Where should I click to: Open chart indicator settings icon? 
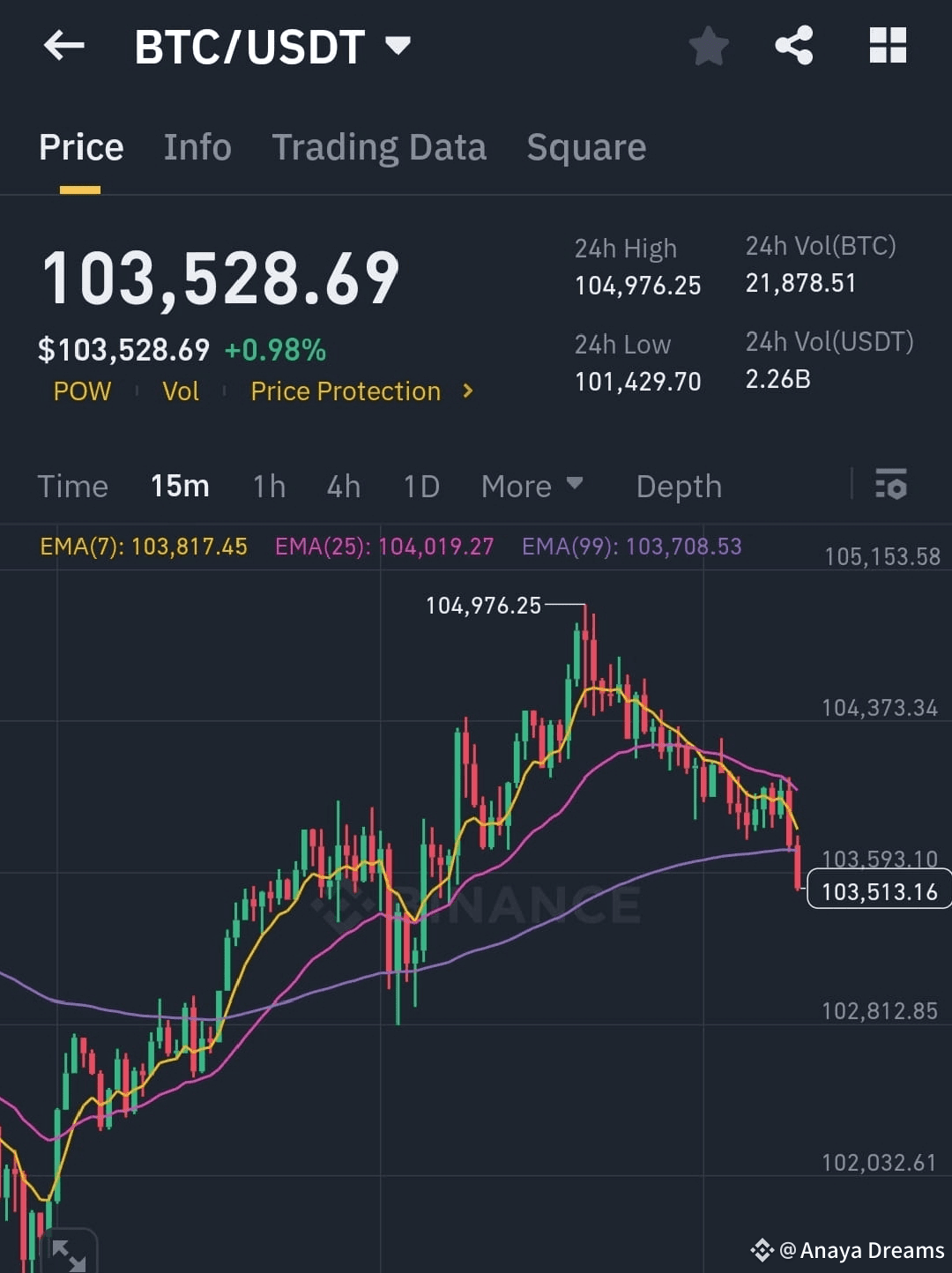pos(890,485)
